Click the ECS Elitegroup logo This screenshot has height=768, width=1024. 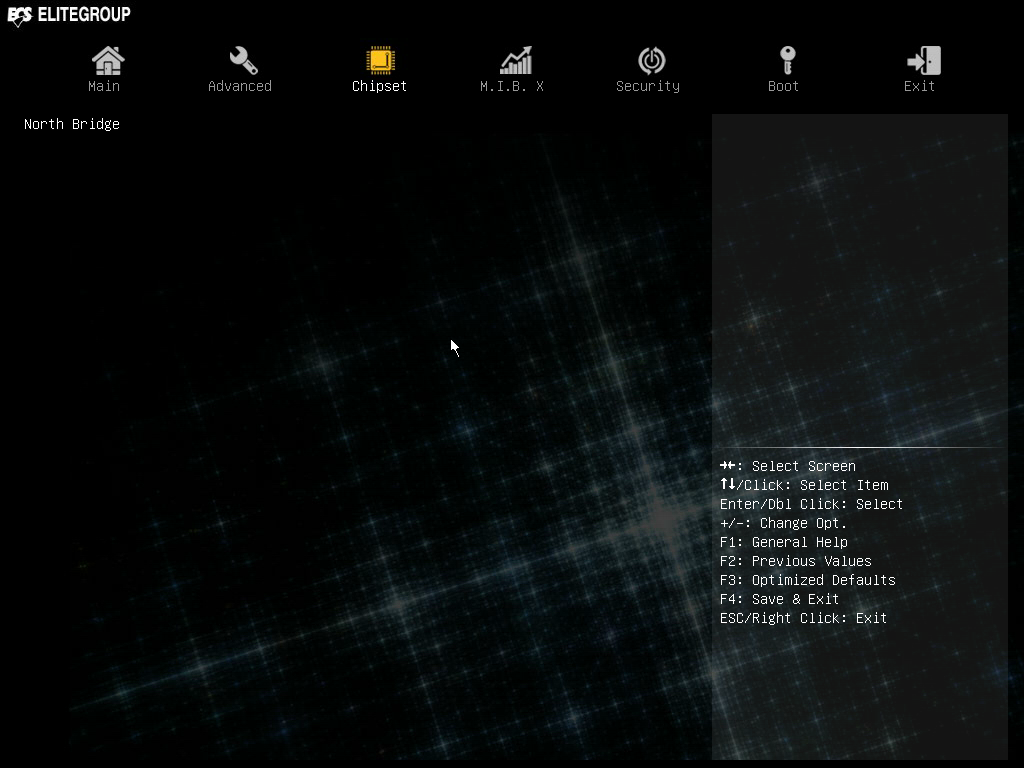[x=69, y=15]
